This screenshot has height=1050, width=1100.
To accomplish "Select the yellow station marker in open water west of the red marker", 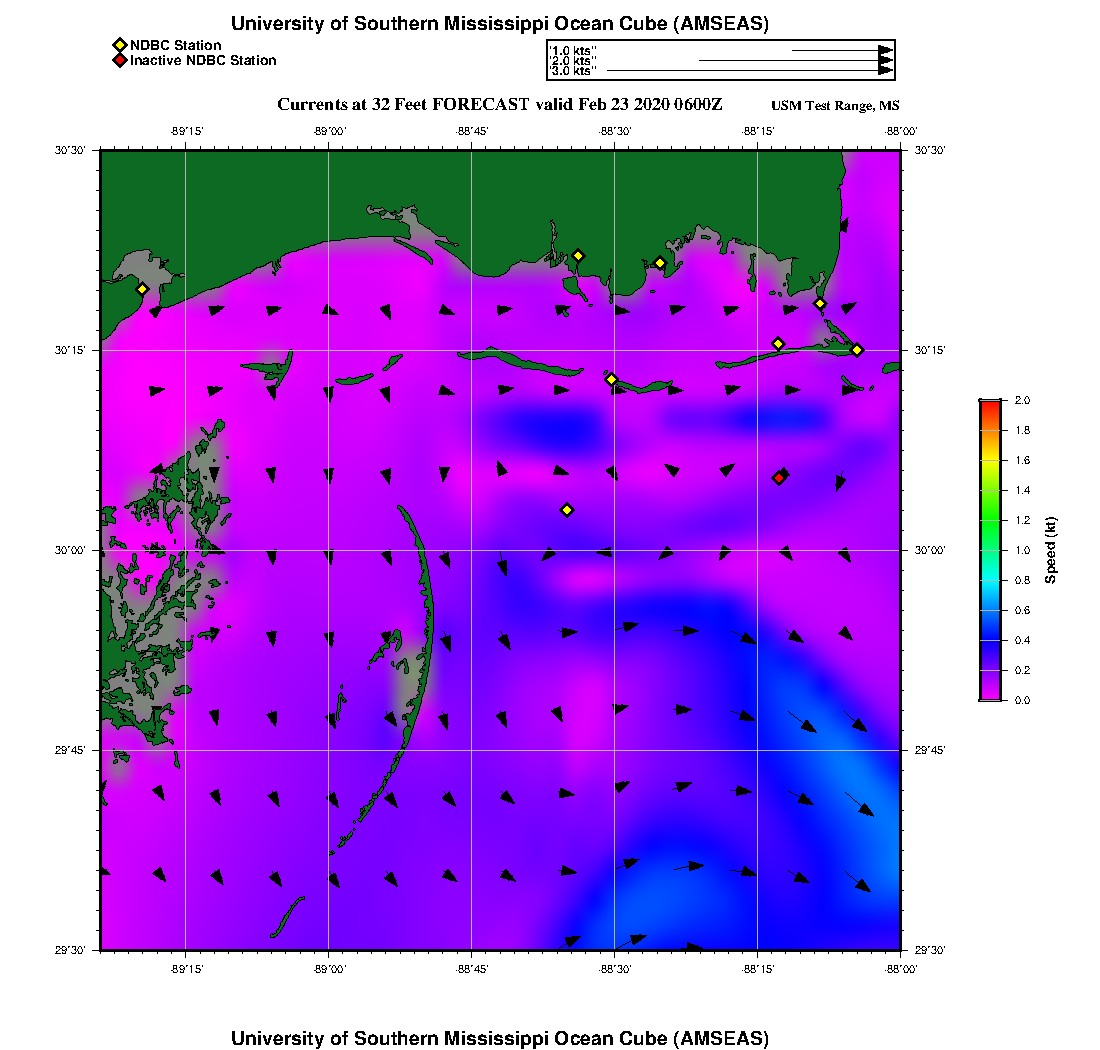I will pyautogui.click(x=567, y=510).
